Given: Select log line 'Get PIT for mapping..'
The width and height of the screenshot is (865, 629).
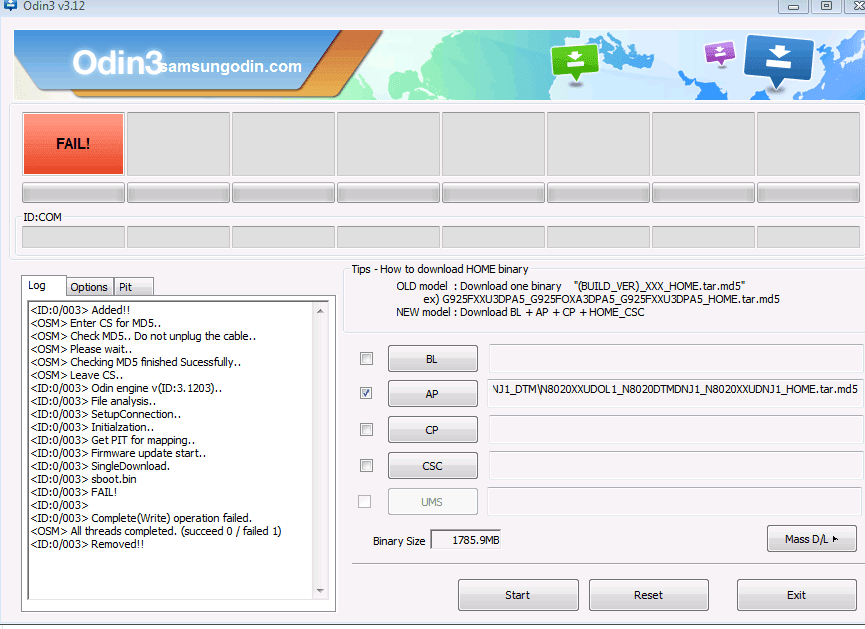Looking at the screenshot, I should [x=113, y=440].
